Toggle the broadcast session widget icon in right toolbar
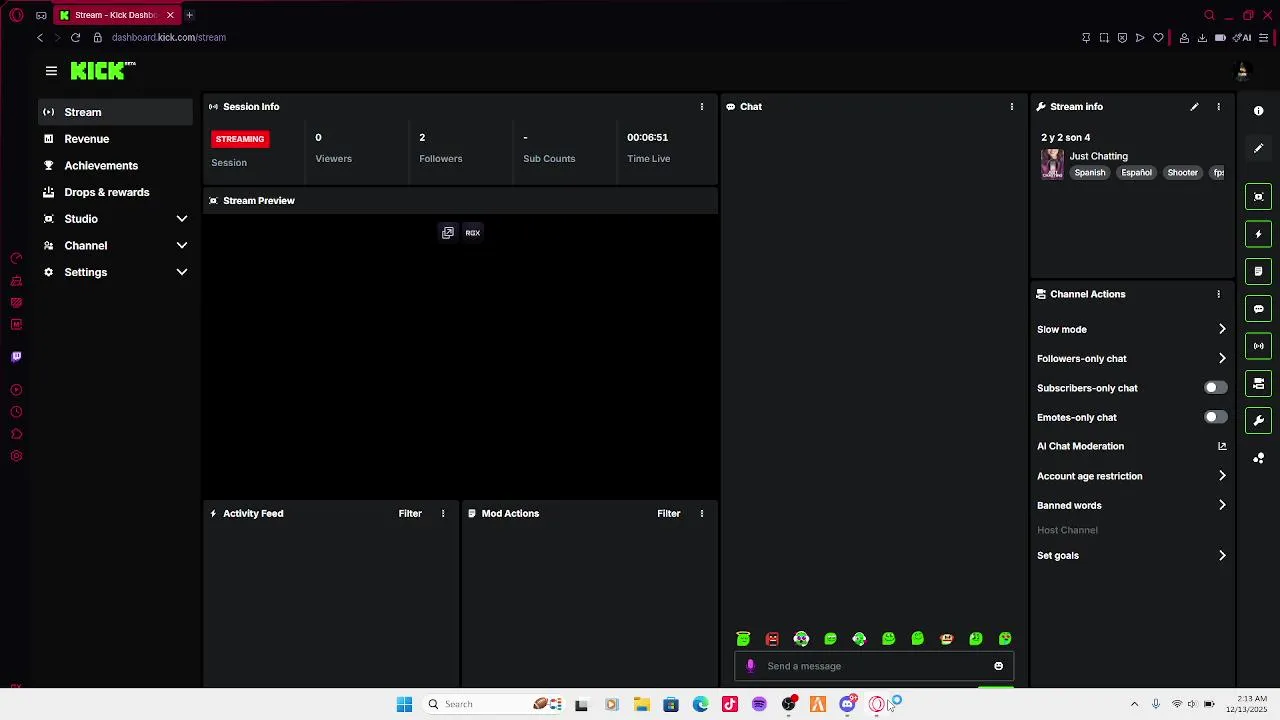Viewport: 1280px width, 720px height. (x=1259, y=346)
